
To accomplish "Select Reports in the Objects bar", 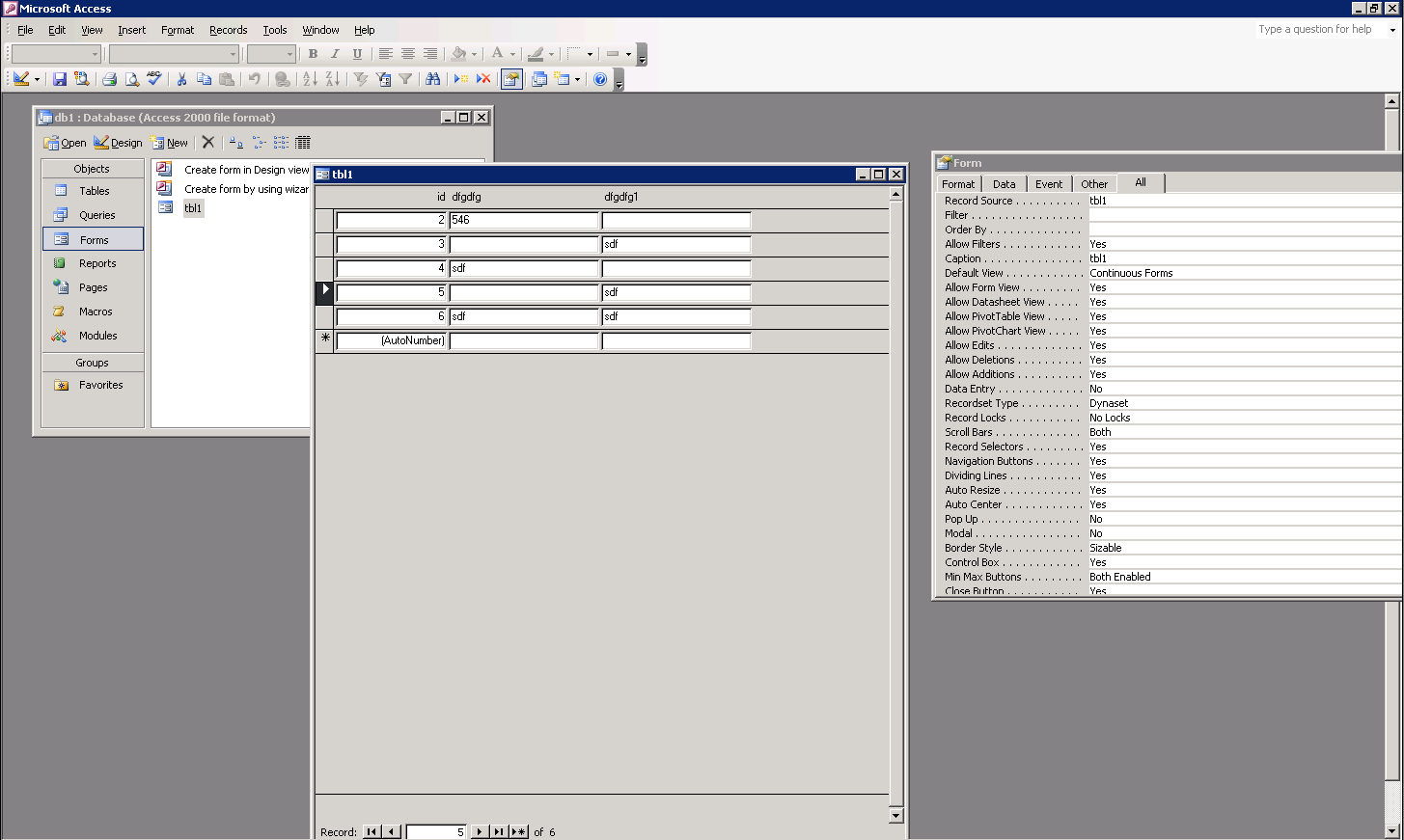I will [93, 263].
